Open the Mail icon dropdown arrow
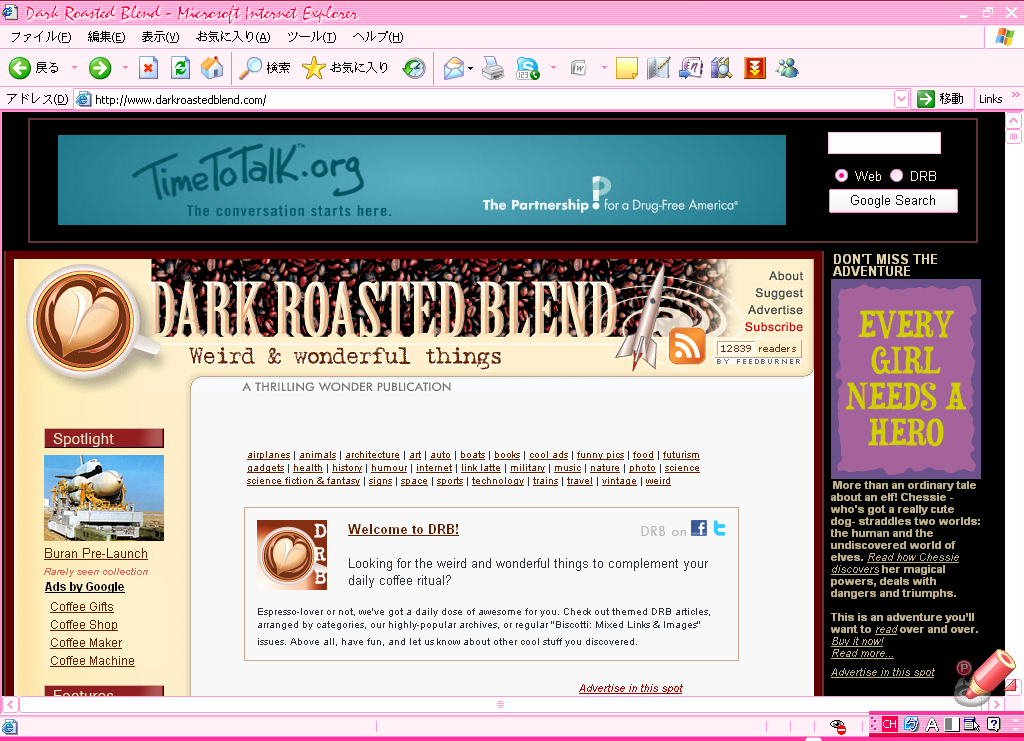This screenshot has width=1024, height=741. 470,69
